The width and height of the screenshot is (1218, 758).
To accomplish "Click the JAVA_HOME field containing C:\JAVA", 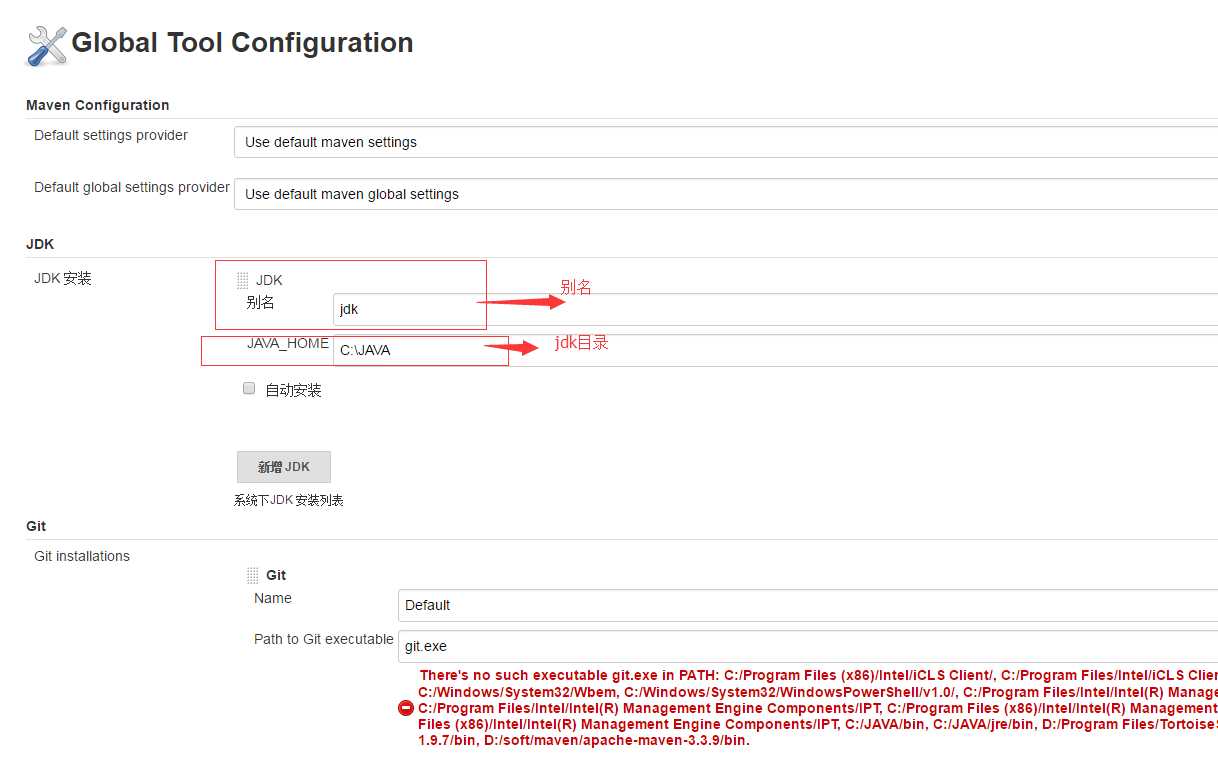I will coord(775,351).
